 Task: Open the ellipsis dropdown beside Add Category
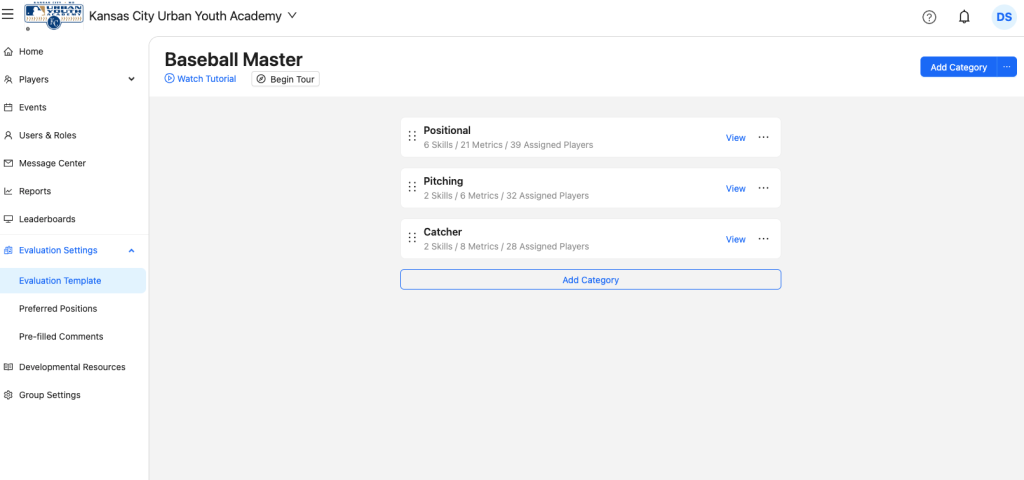coord(1006,67)
